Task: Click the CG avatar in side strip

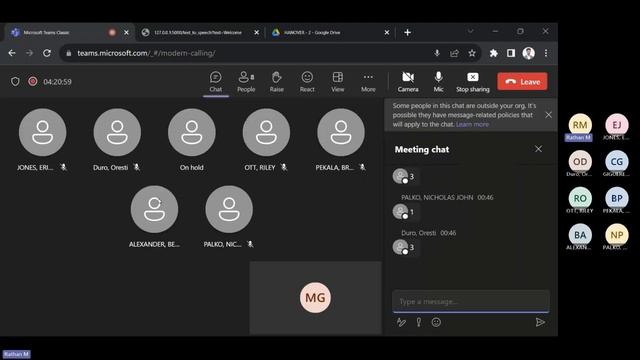Action: click(617, 162)
